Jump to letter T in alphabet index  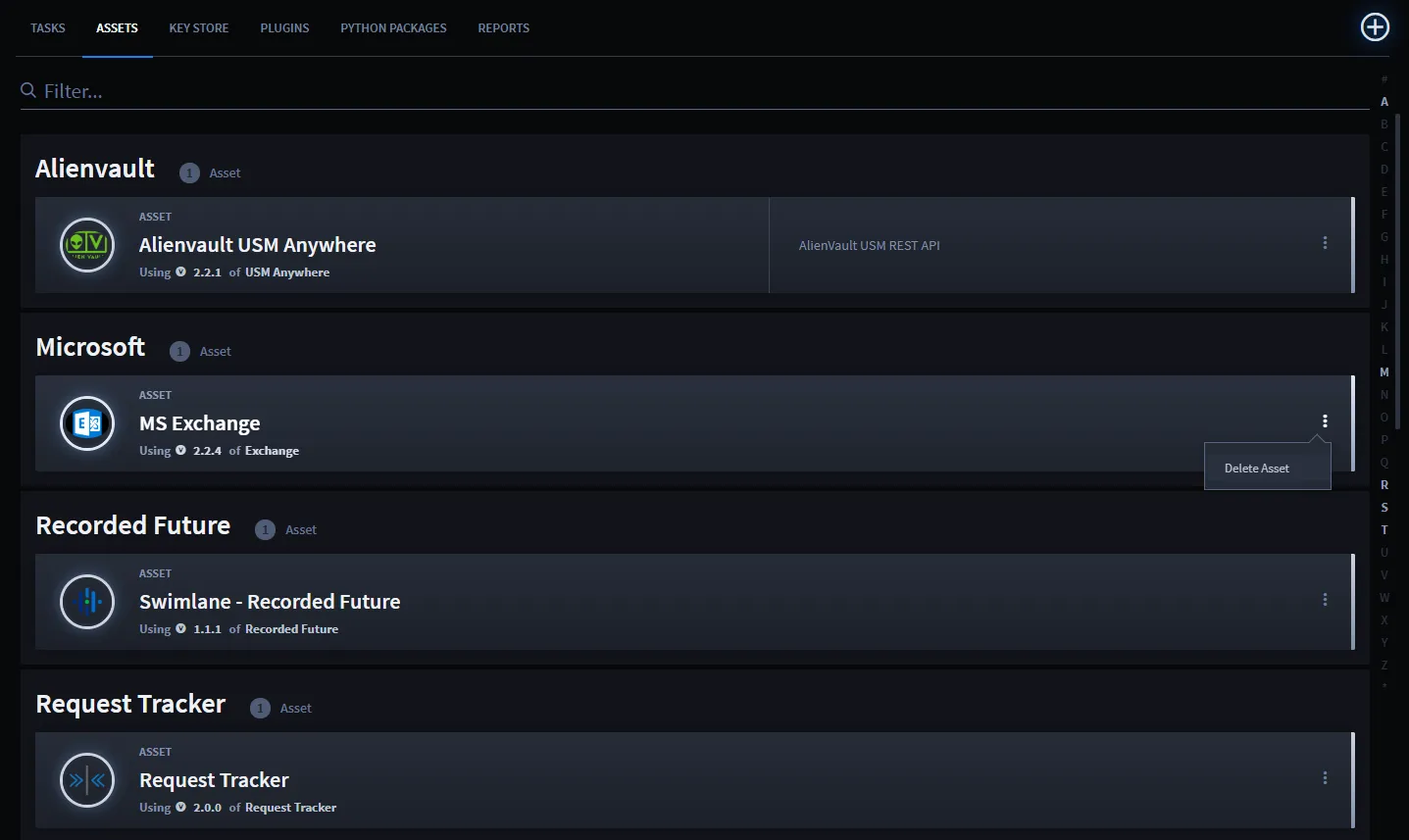pyautogui.click(x=1384, y=530)
